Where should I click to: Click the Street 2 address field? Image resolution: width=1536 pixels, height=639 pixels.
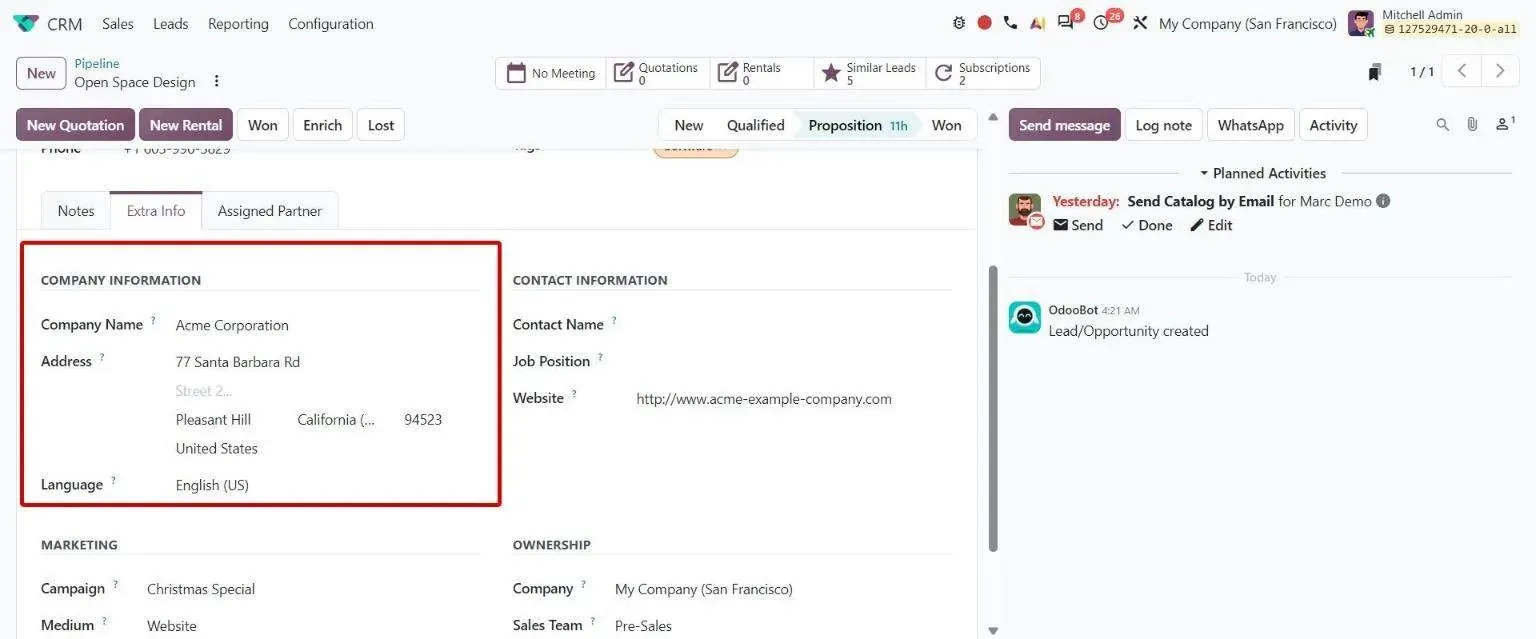click(327, 391)
